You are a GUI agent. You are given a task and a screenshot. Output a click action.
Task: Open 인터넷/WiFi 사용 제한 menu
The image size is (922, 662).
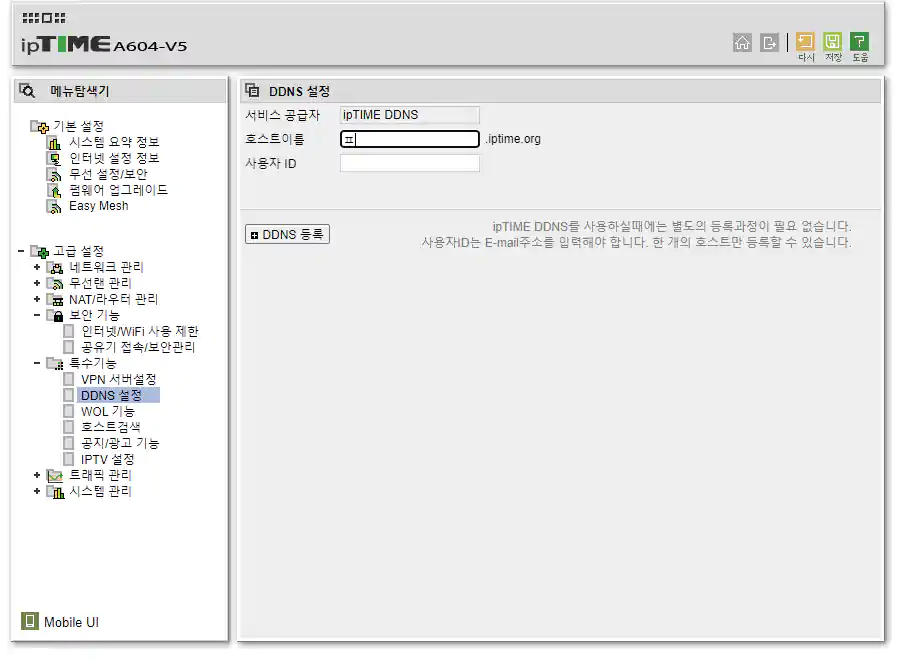point(140,332)
